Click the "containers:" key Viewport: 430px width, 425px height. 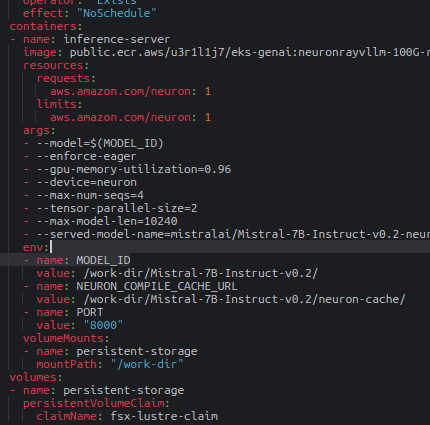tap(46, 26)
